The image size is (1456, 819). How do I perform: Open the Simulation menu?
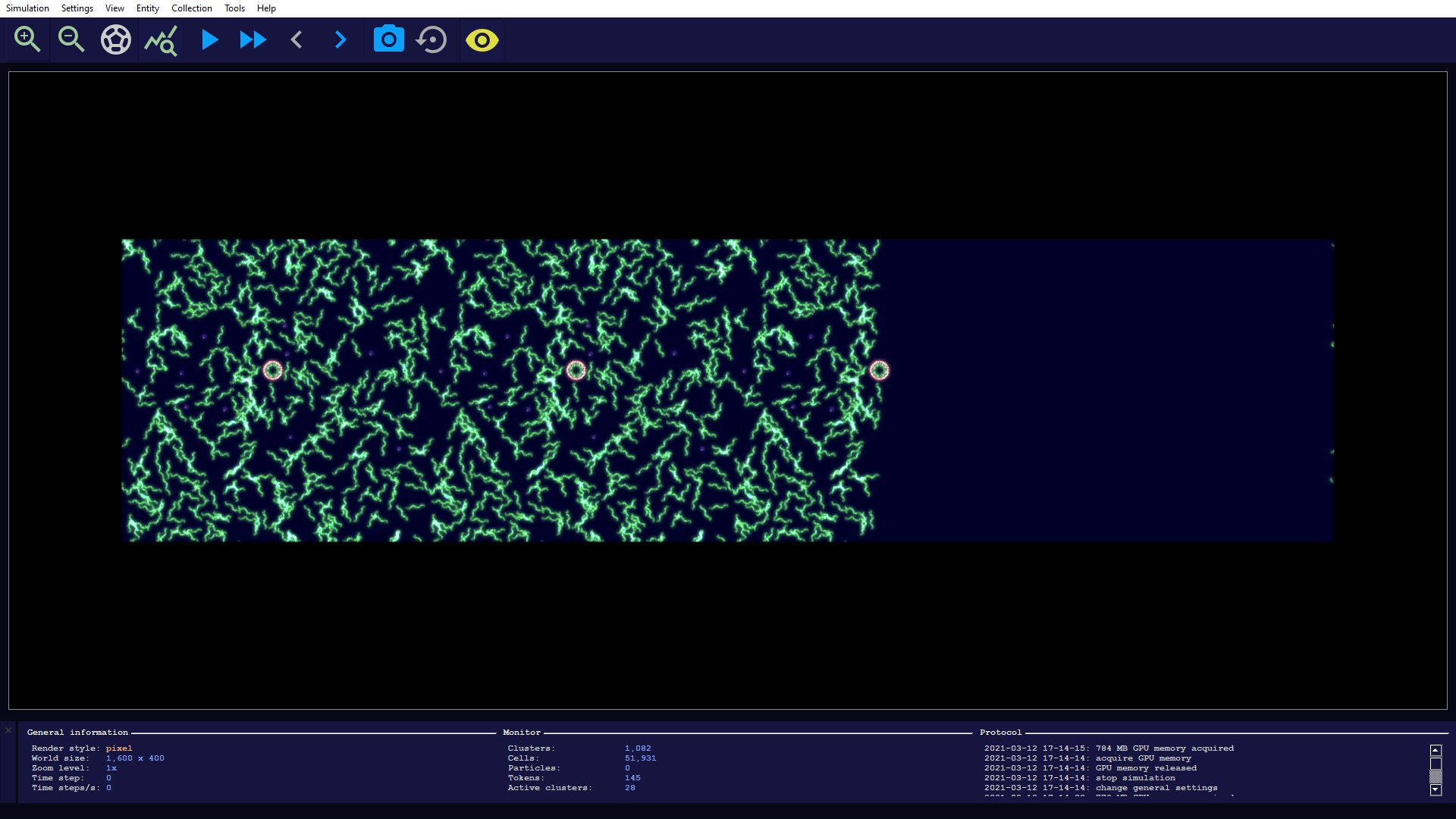tap(27, 8)
